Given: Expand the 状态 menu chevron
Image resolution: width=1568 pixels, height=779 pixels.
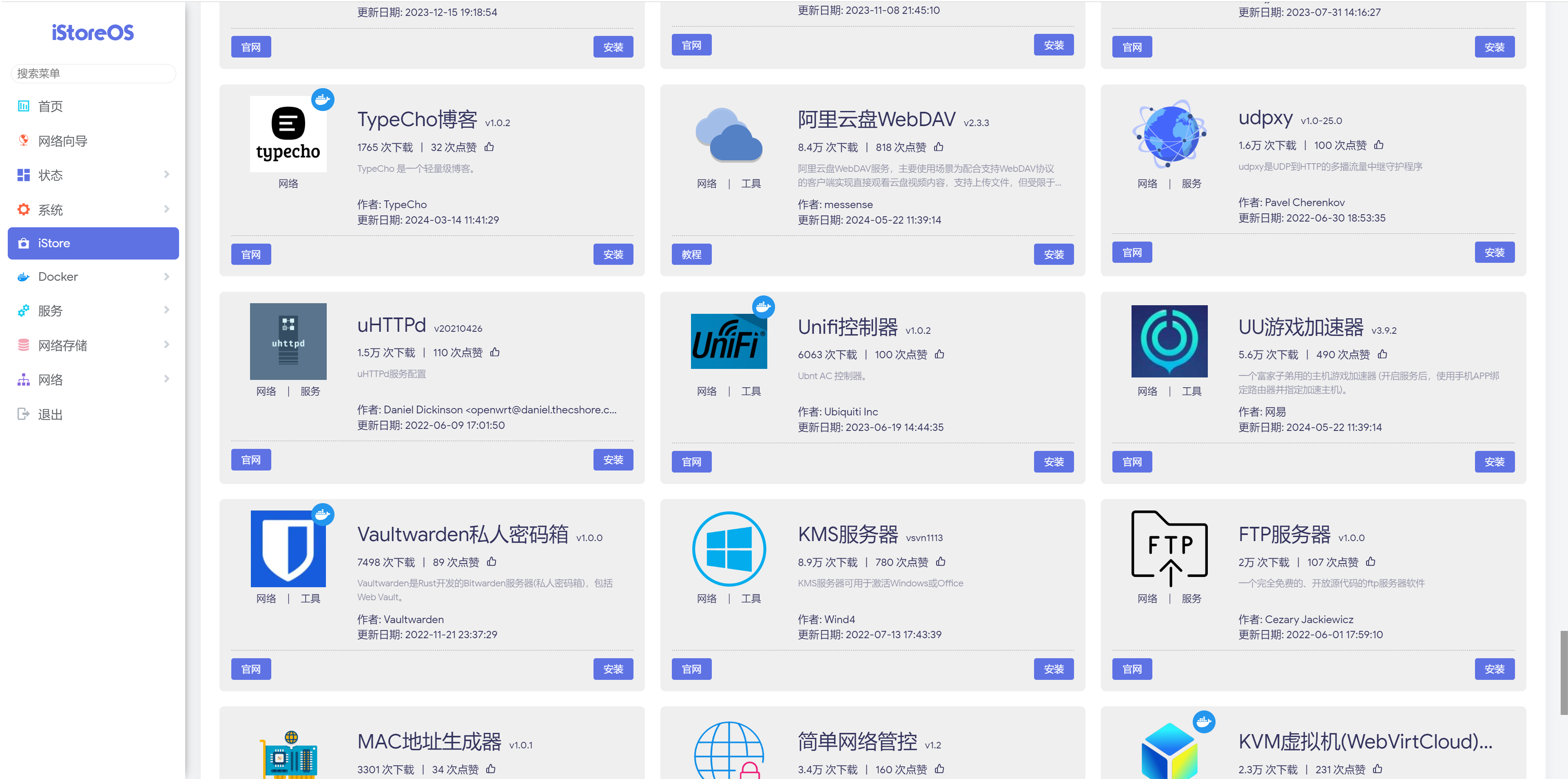Looking at the screenshot, I should [x=166, y=175].
